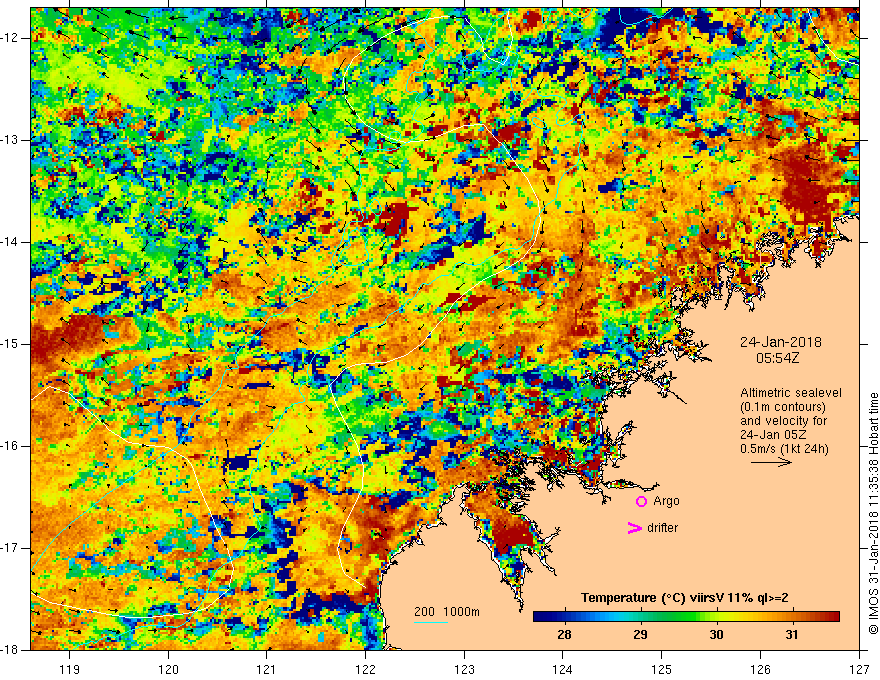Click the "Altimetric sealevel" text line

point(791,393)
